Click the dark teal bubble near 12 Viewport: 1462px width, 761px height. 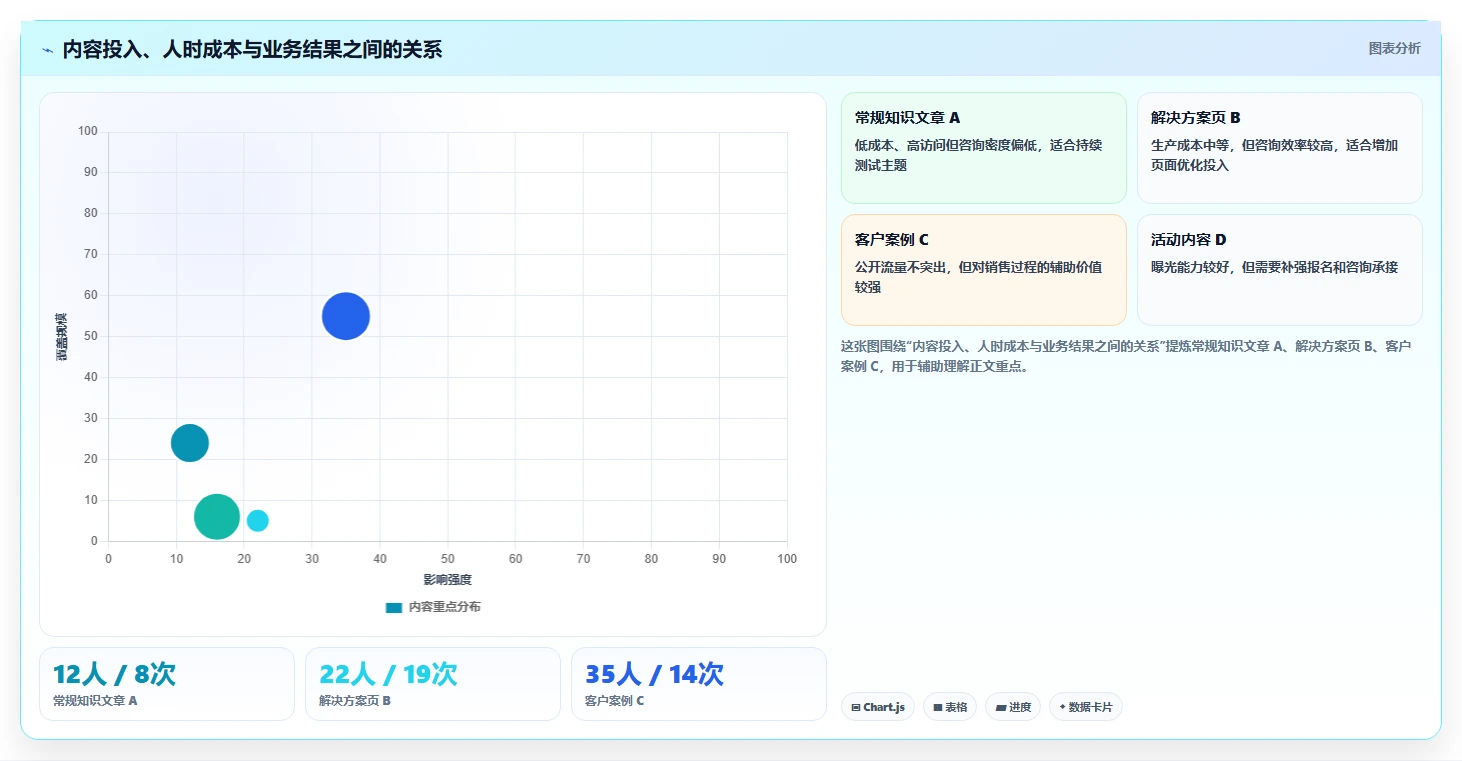tap(190, 443)
